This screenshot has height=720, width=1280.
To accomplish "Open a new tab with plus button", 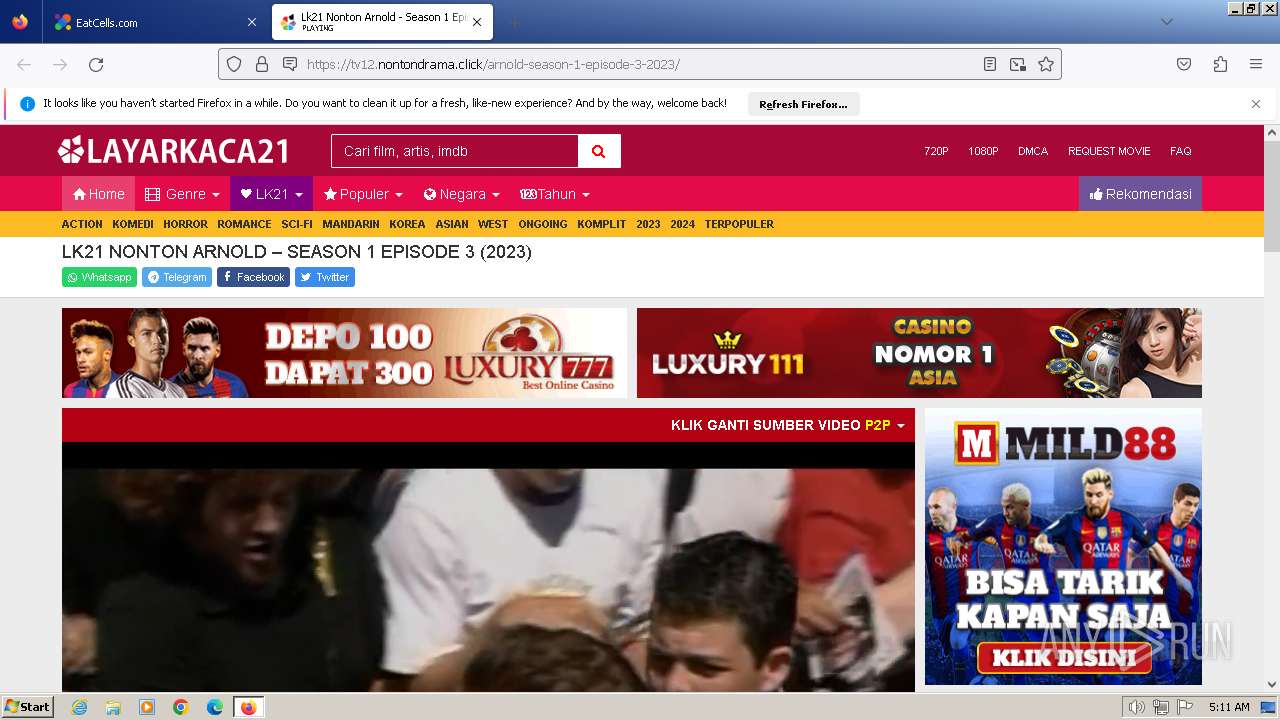I will coord(514,22).
